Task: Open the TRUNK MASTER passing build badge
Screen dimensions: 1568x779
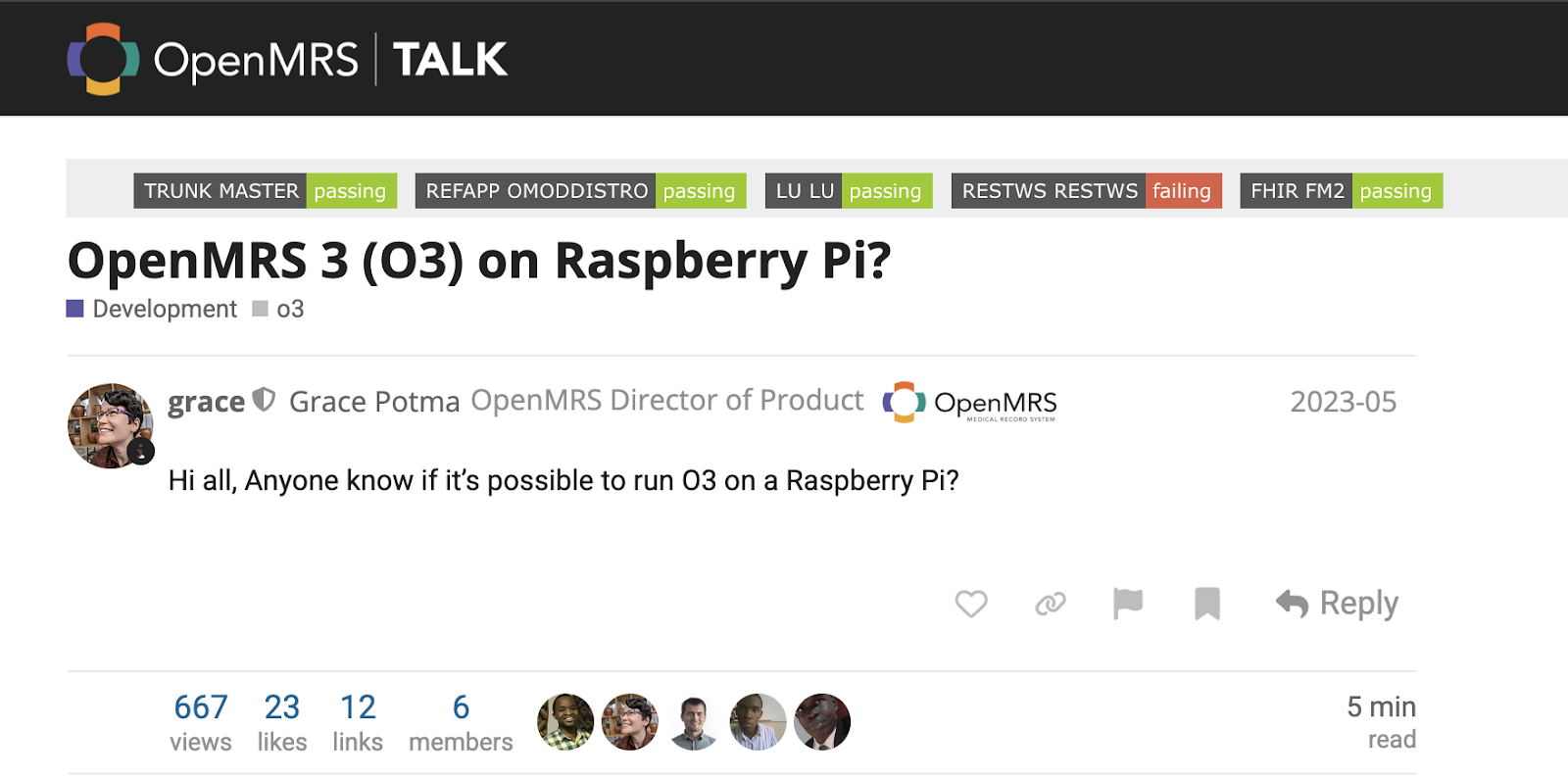Action: point(265,191)
